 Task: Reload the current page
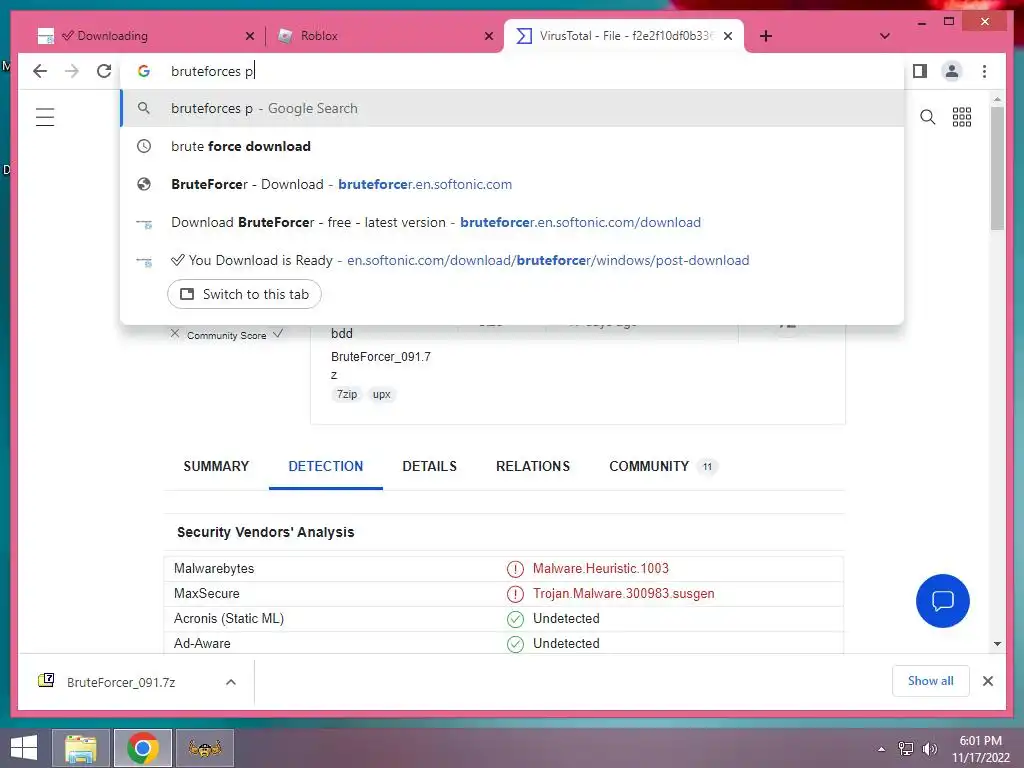[x=104, y=71]
